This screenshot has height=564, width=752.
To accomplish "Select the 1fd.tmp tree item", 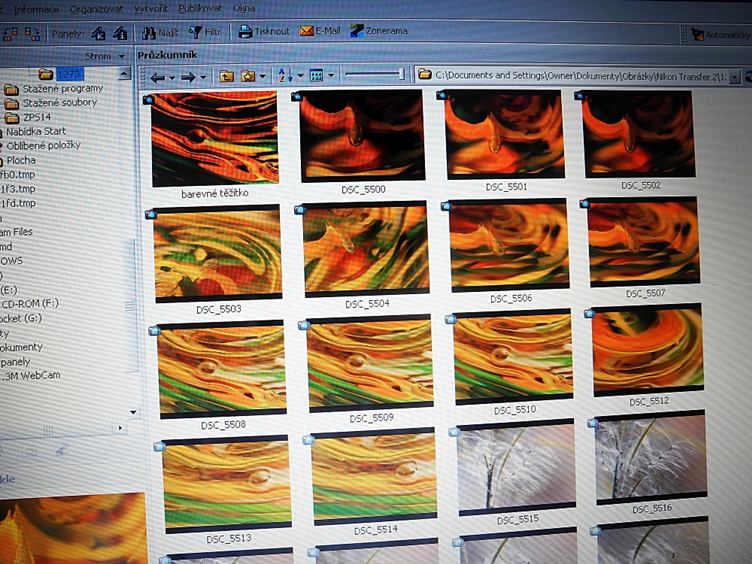I will coord(18,203).
